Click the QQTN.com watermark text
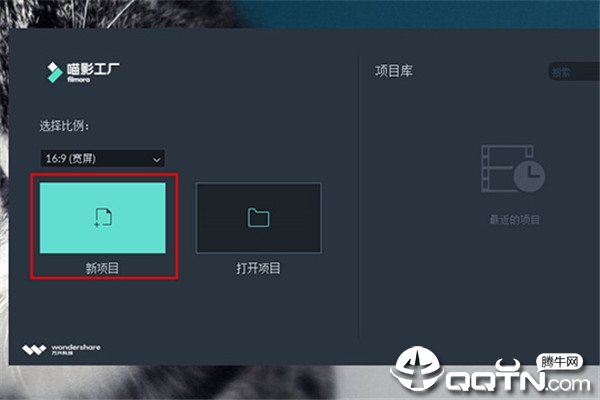Viewport: 600px width, 400px height. (518, 381)
